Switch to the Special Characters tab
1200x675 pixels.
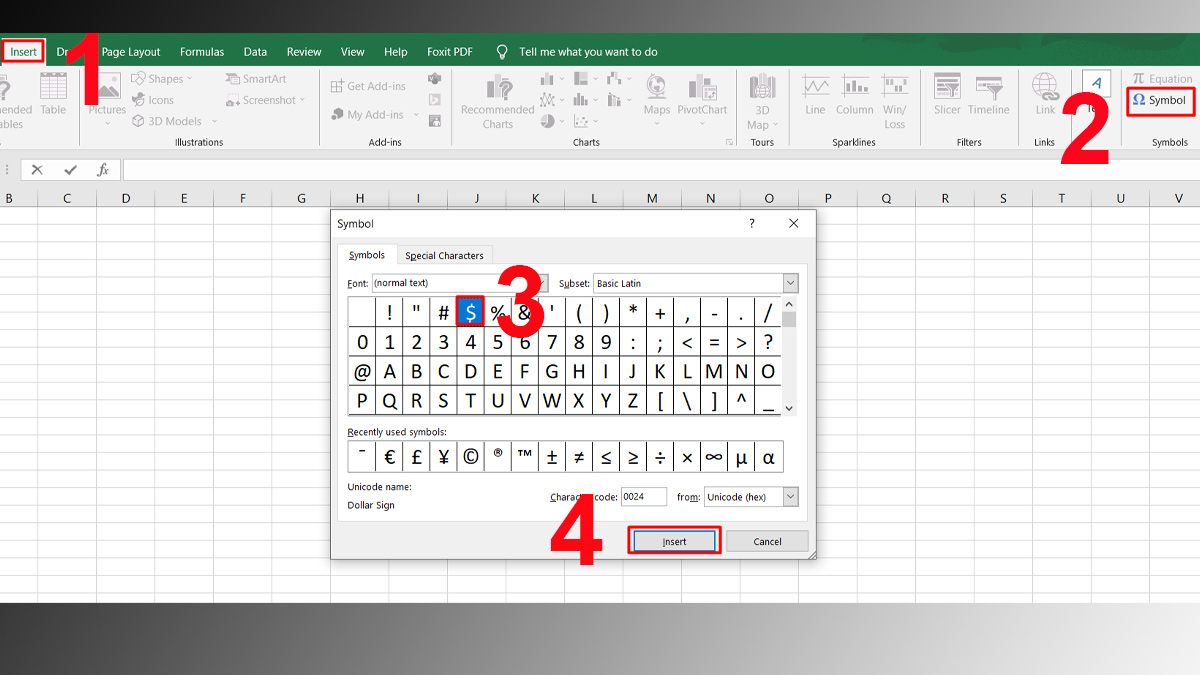444,255
